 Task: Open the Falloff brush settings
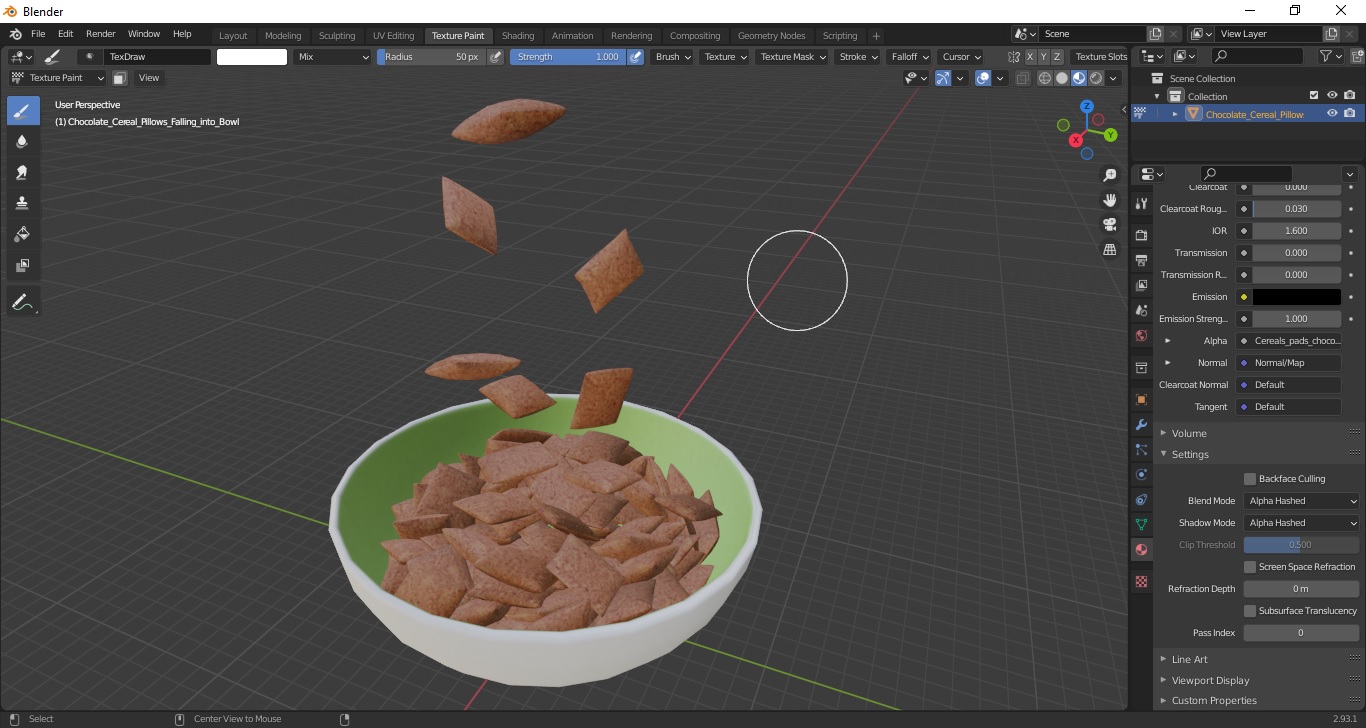click(910, 57)
